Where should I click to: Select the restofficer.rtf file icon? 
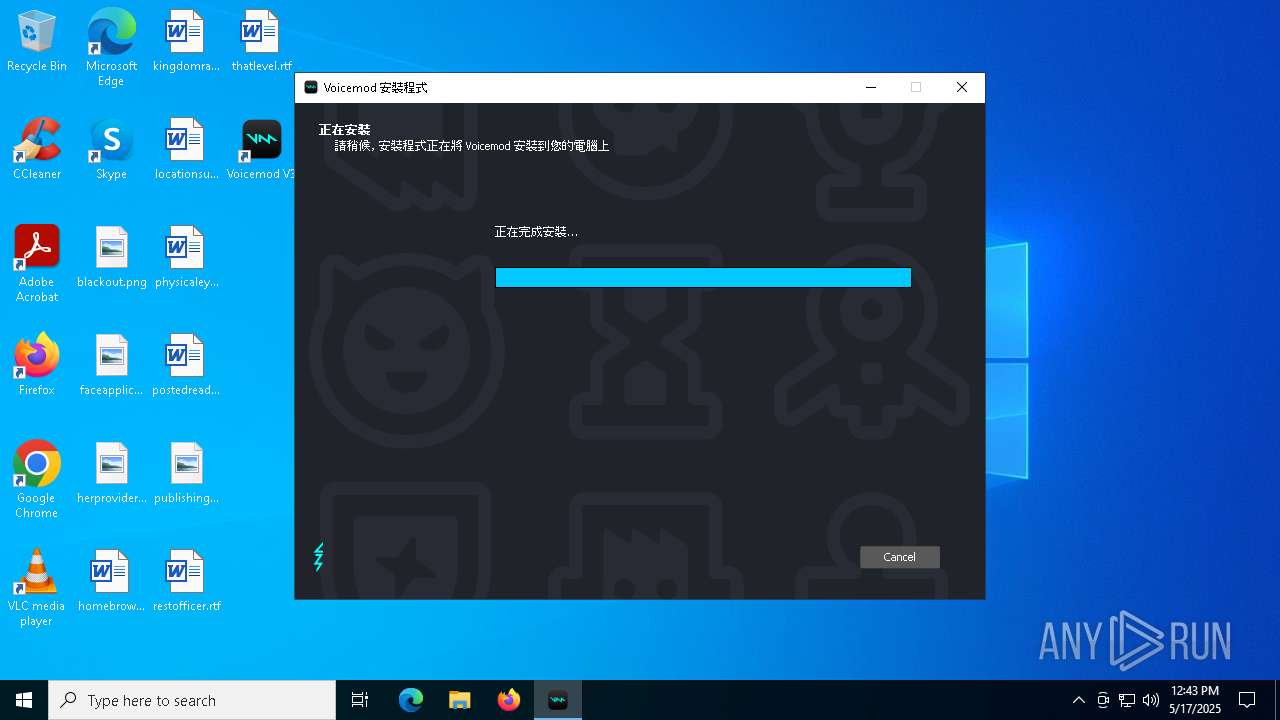(x=186, y=582)
